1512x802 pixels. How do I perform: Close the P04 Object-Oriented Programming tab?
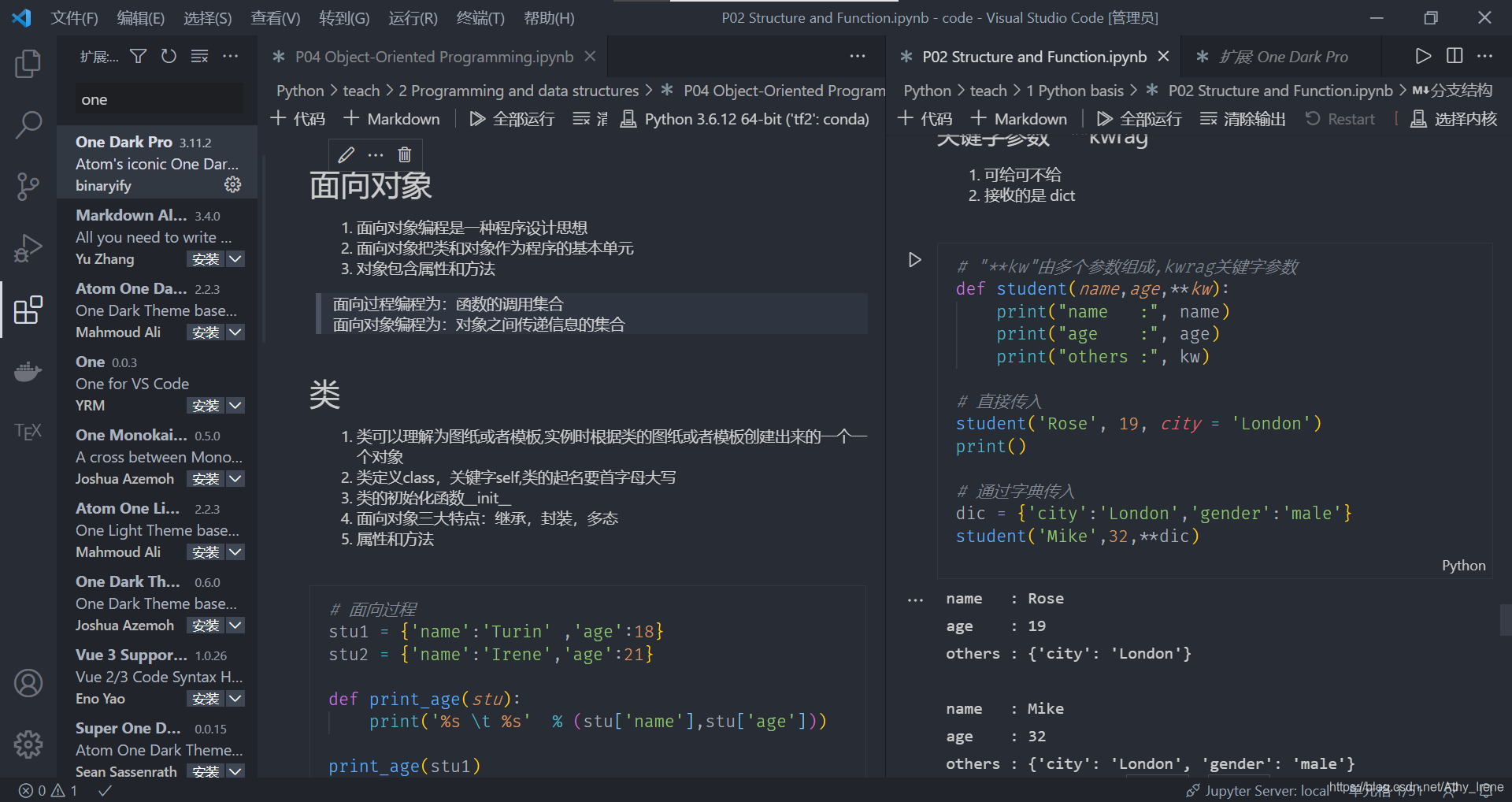click(x=590, y=56)
